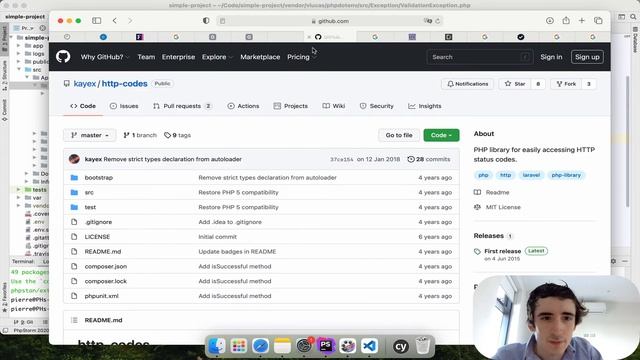Expand the var folder in PhpStorm tree
Viewport: 640px width, 360px height.
[18, 198]
